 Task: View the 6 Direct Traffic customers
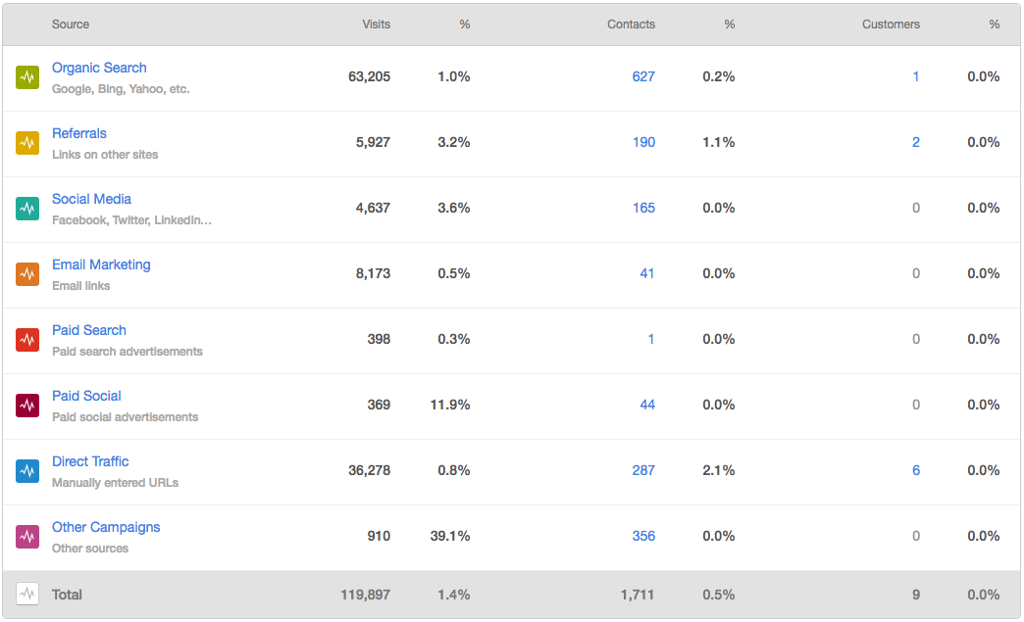click(x=915, y=471)
